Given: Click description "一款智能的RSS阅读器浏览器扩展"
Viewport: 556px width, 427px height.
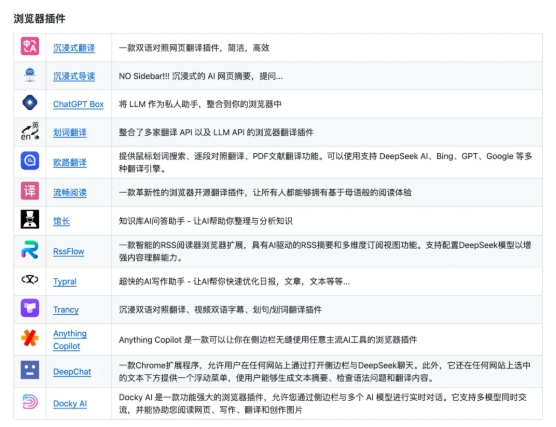Looking at the screenshot, I should pyautogui.click(x=325, y=251).
